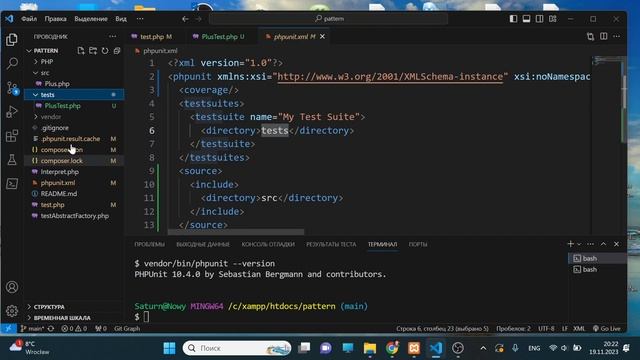Click the command center search box

[x=329, y=19]
